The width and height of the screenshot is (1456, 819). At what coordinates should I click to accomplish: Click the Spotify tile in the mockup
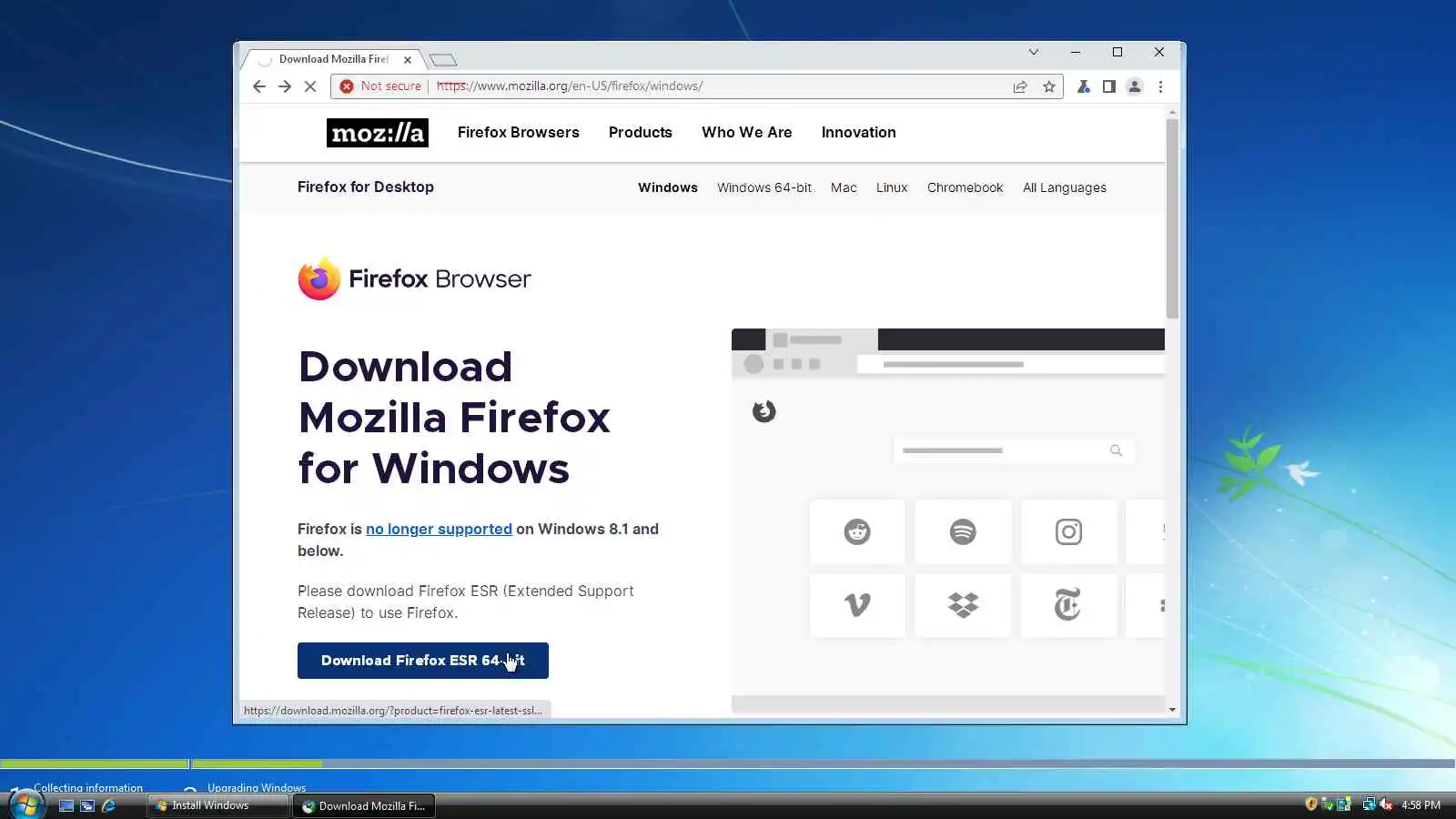pyautogui.click(x=963, y=531)
